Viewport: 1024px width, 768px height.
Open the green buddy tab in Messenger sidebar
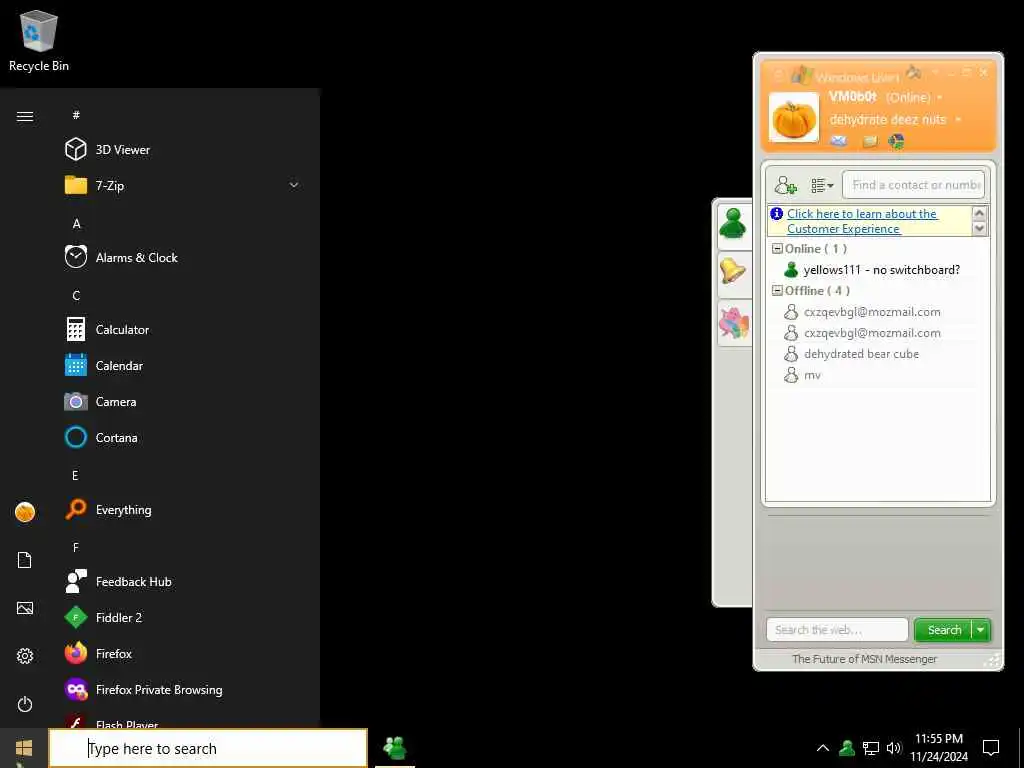734,225
